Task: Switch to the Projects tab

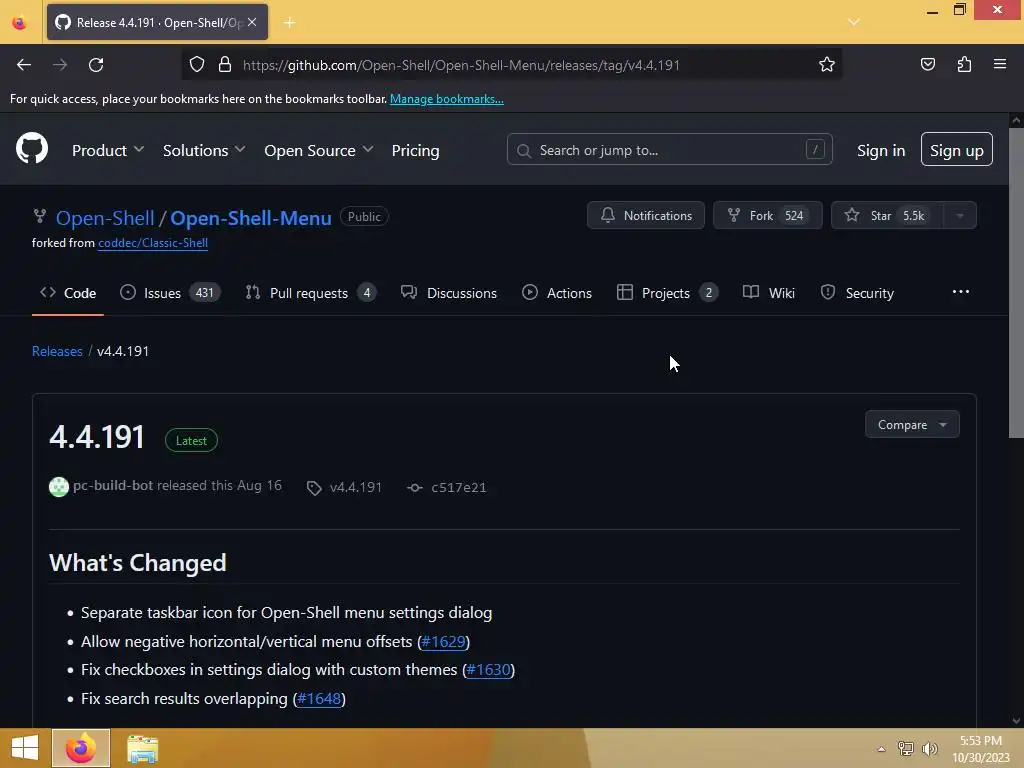Action: (667, 293)
